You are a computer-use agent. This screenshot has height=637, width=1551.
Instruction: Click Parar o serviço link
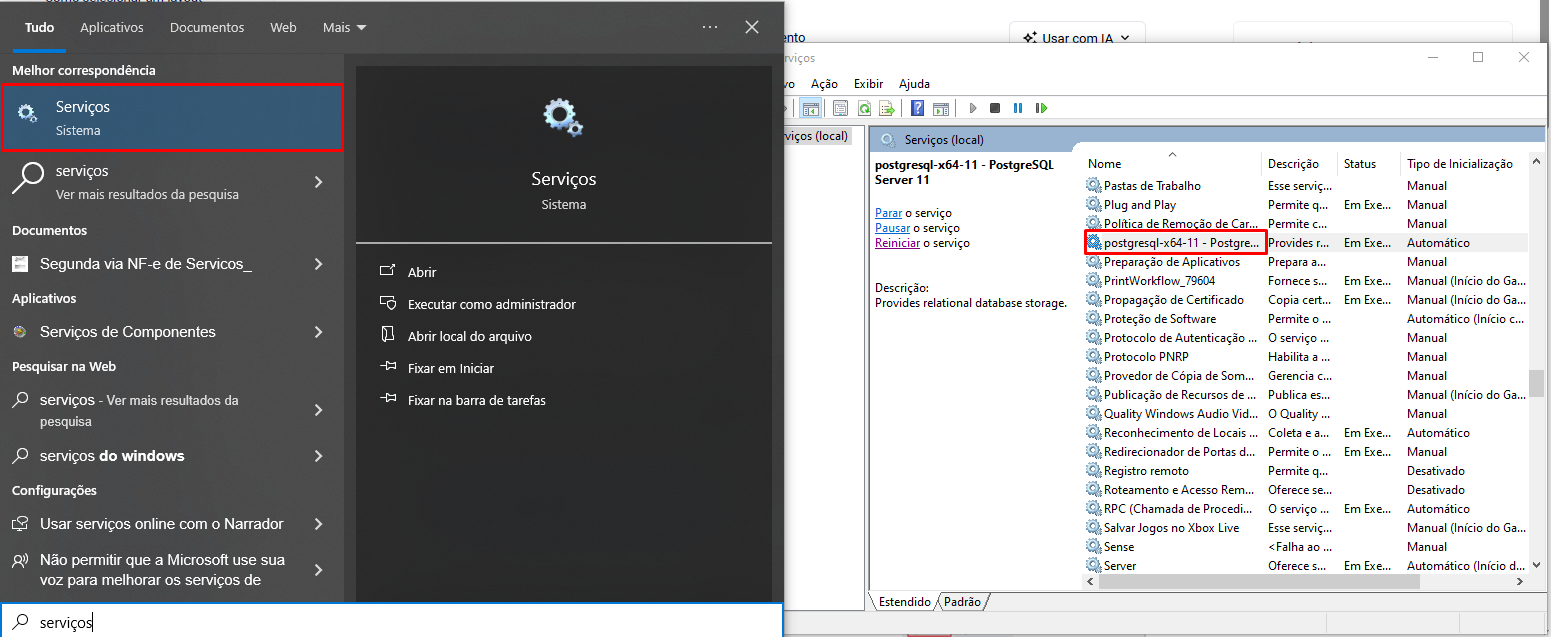(x=913, y=213)
